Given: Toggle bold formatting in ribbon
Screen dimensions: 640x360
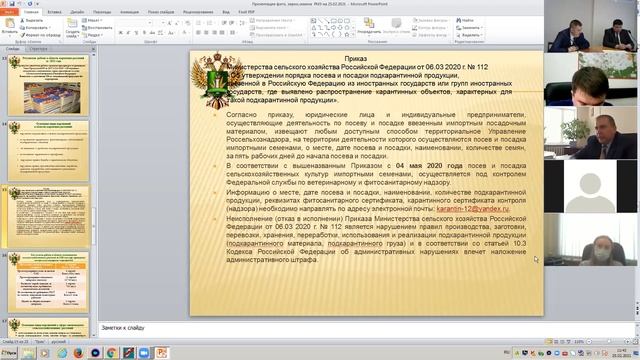Looking at the screenshot, I should [120, 33].
